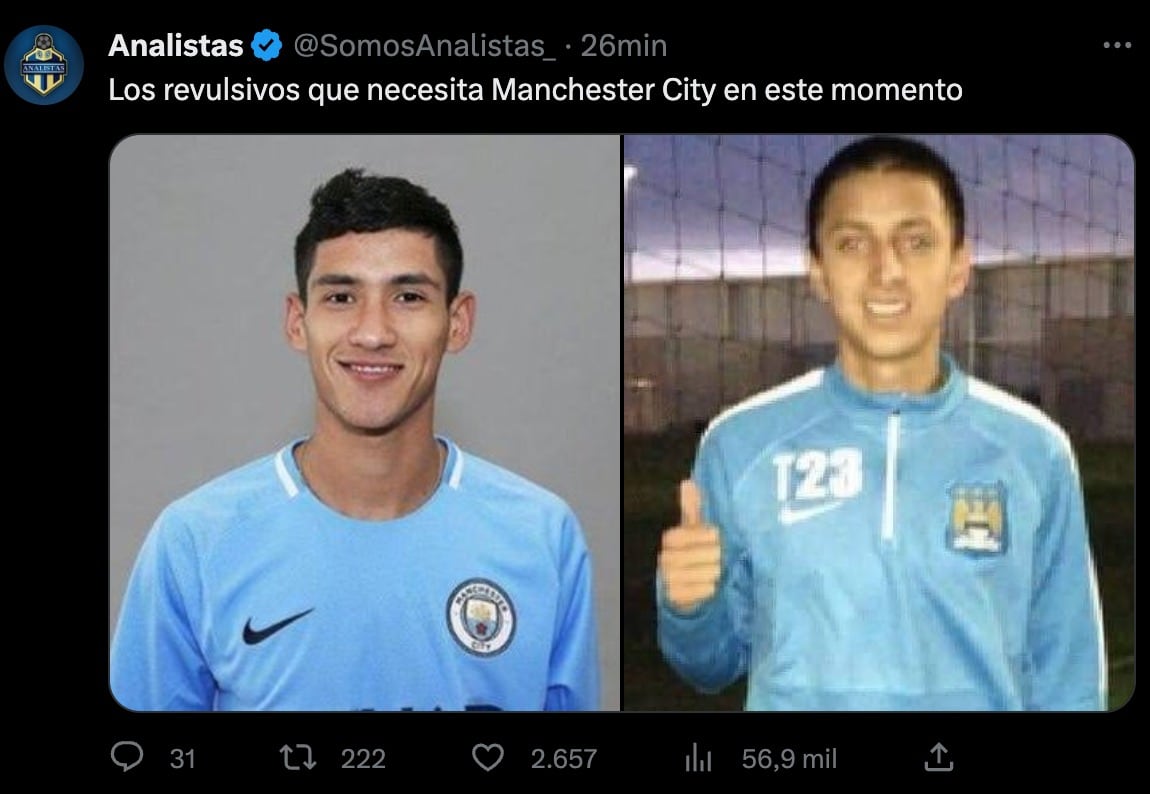The width and height of the screenshot is (1150, 794).
Task: Like the tweet with the heart icon
Action: (488, 757)
